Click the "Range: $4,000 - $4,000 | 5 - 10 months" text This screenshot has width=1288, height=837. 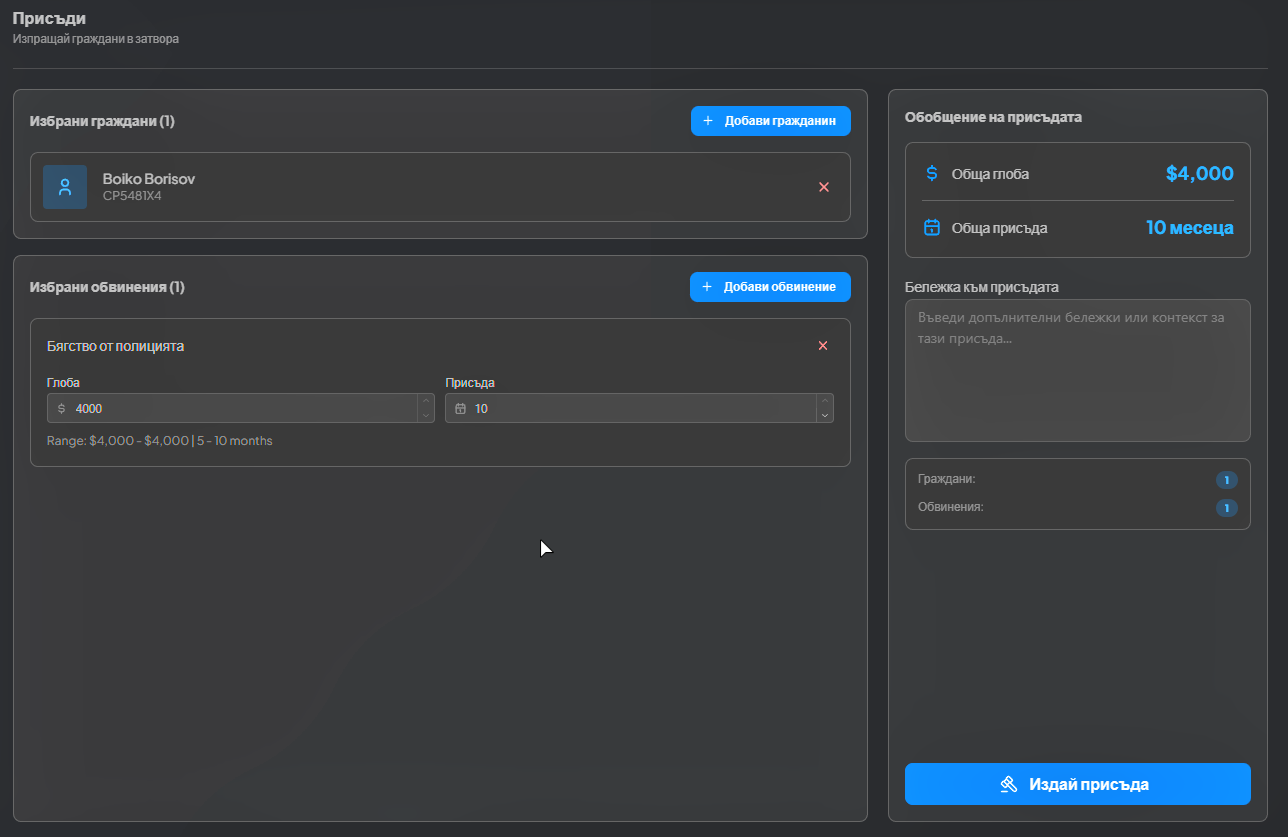coord(159,441)
